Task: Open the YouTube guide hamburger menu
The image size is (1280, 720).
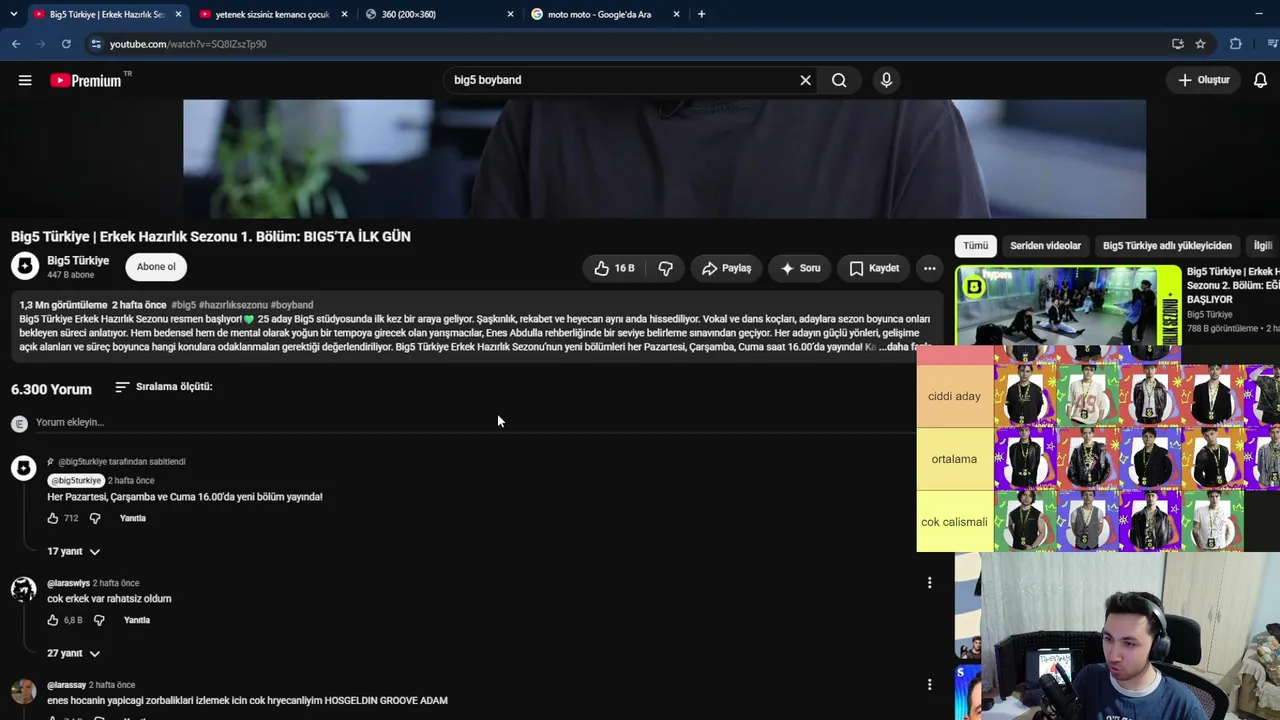Action: coord(25,80)
